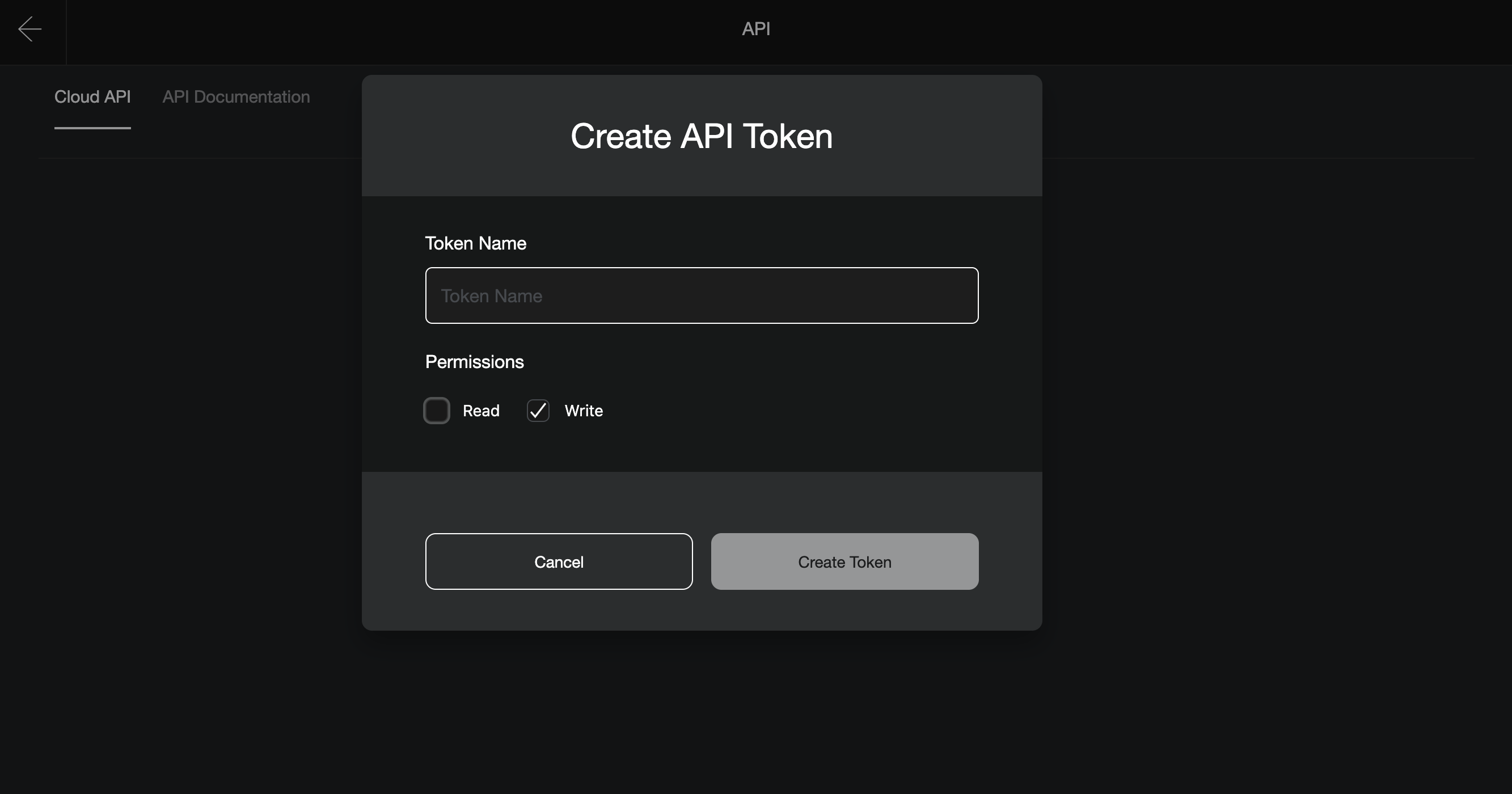Click the Token Name field label
The height and width of the screenshot is (794, 1512).
pos(475,243)
